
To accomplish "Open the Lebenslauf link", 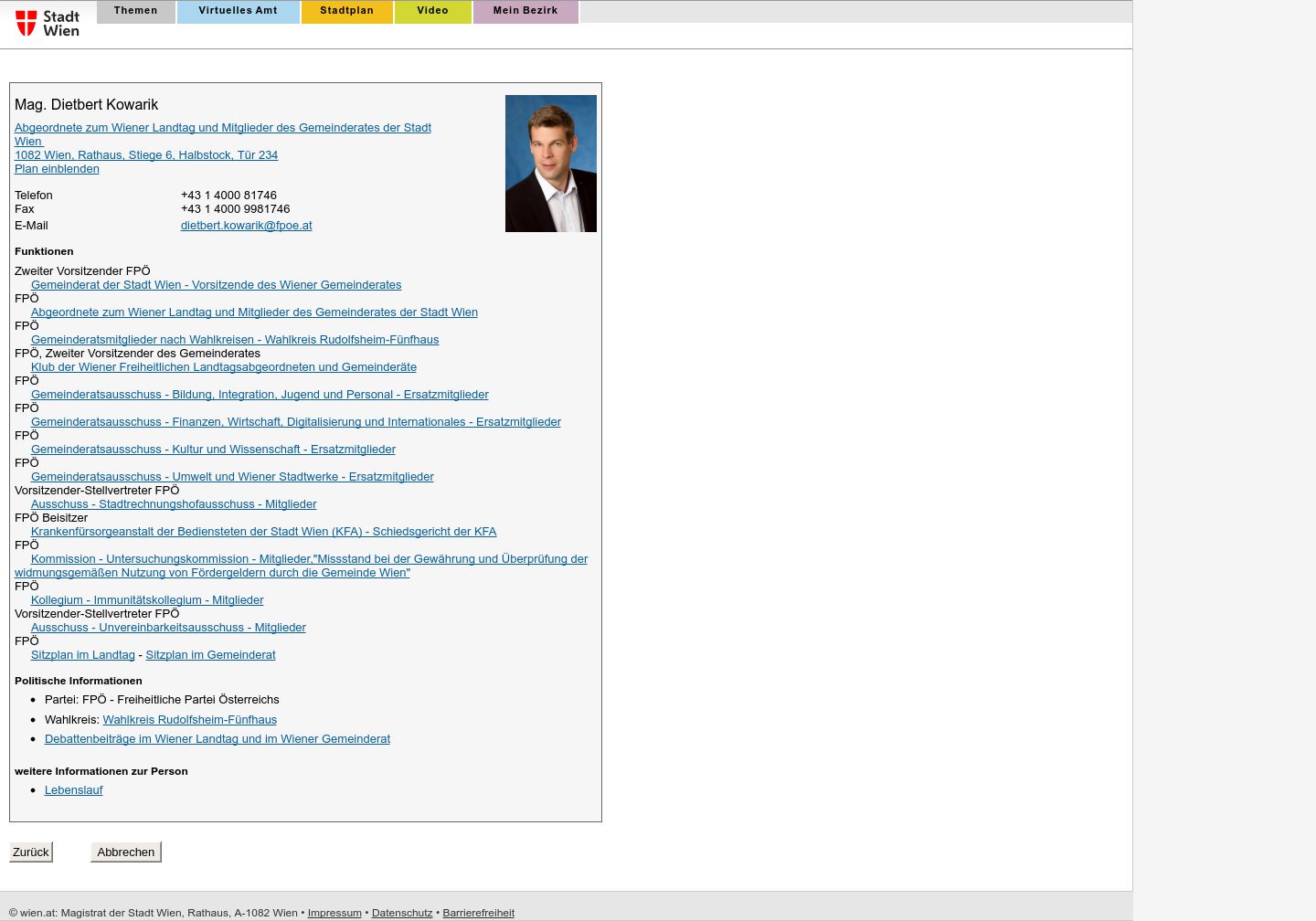I will 74,790.
